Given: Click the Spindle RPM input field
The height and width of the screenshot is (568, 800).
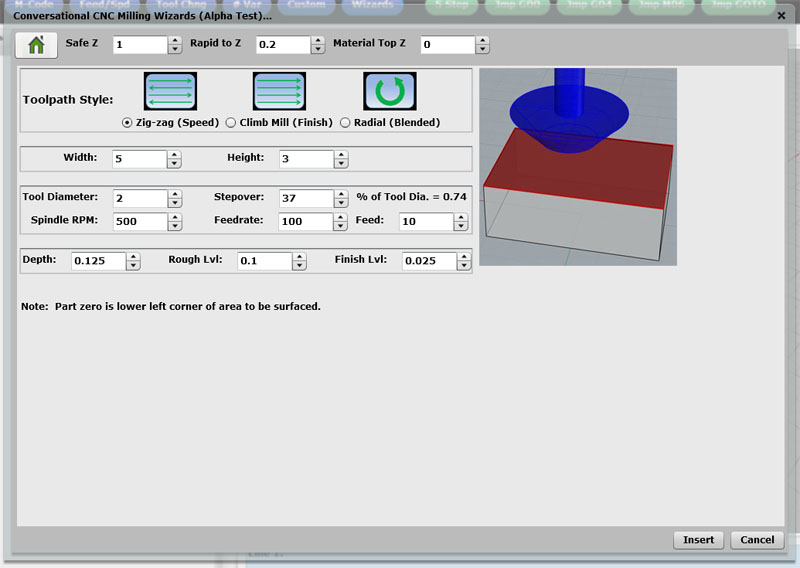Looking at the screenshot, I should tap(140, 222).
